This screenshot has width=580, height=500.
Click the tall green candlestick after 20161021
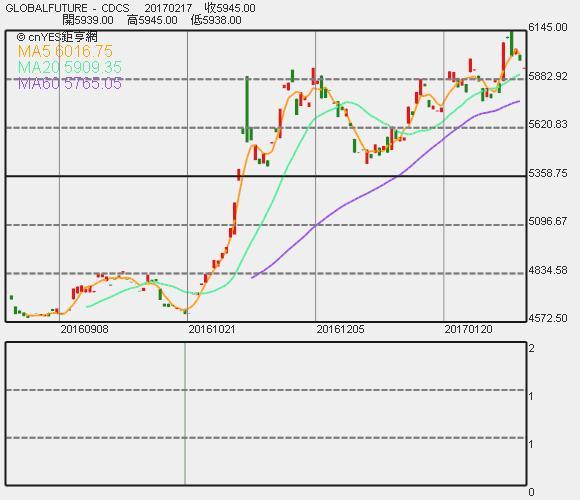247,109
